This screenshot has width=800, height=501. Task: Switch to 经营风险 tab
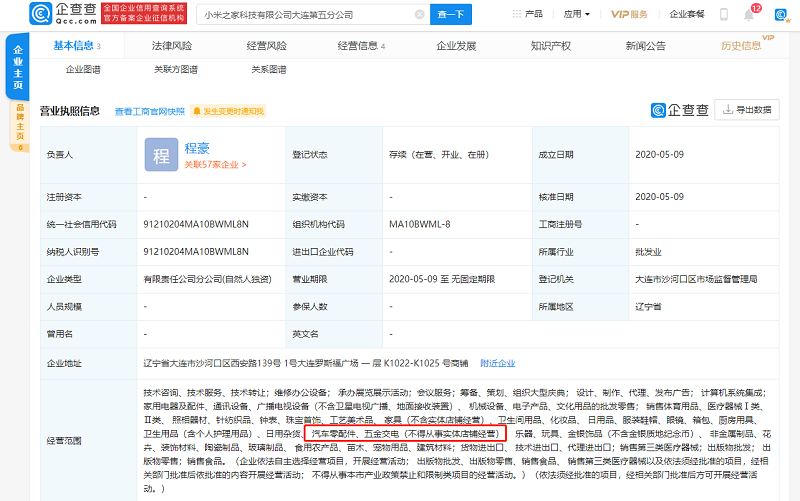tap(266, 45)
